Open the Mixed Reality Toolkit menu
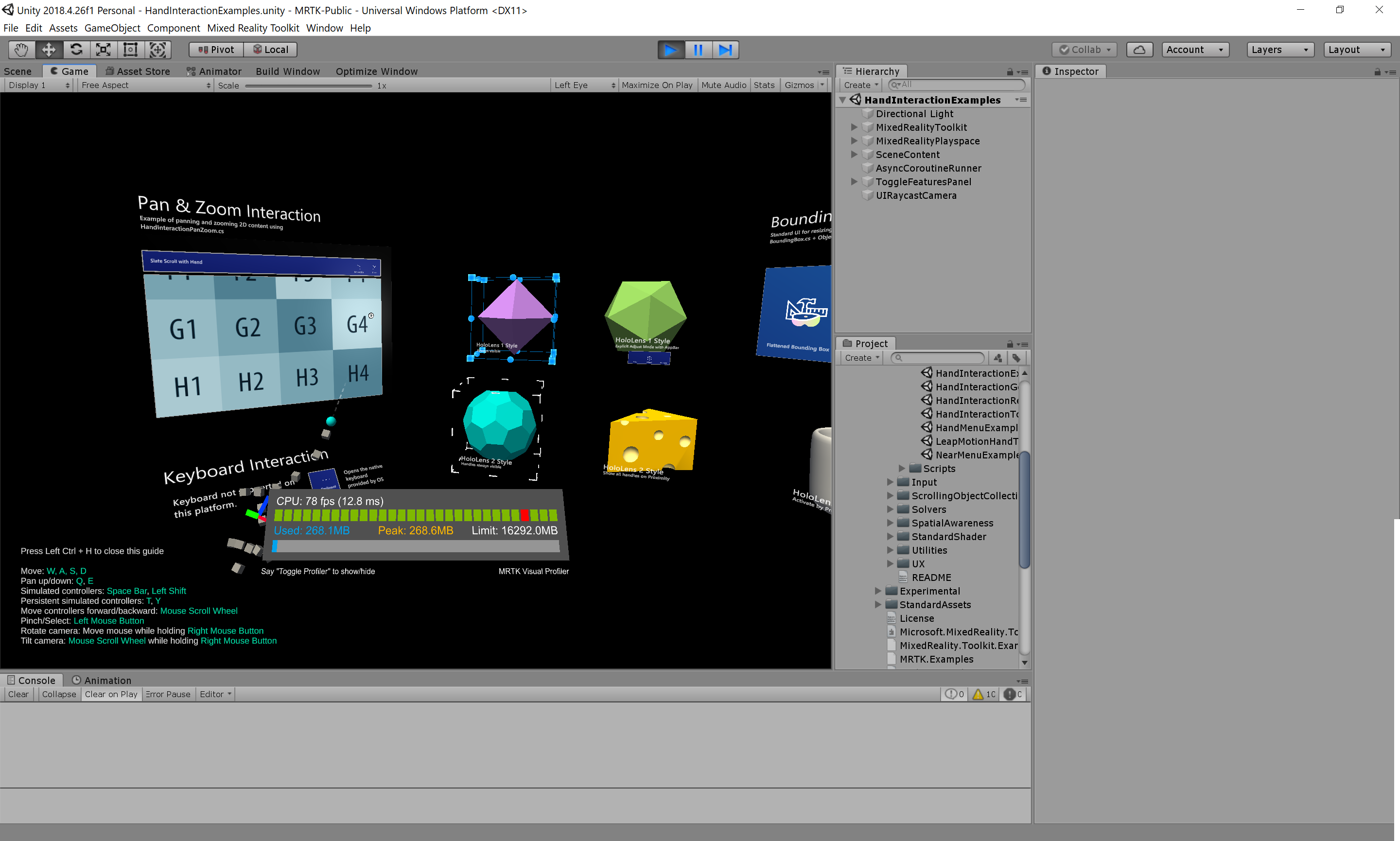This screenshot has height=841, width=1400. [x=253, y=28]
